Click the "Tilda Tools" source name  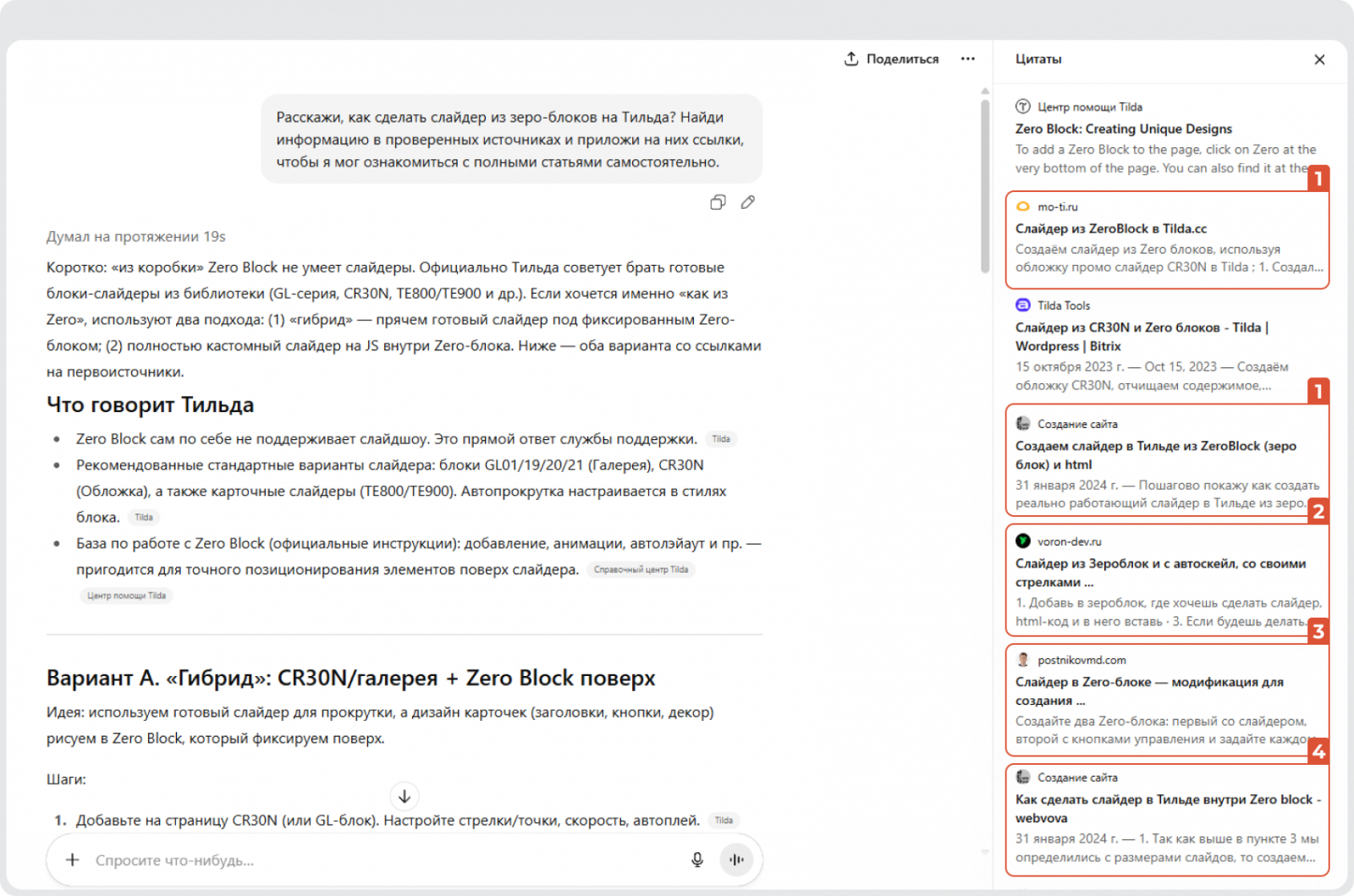[1064, 305]
